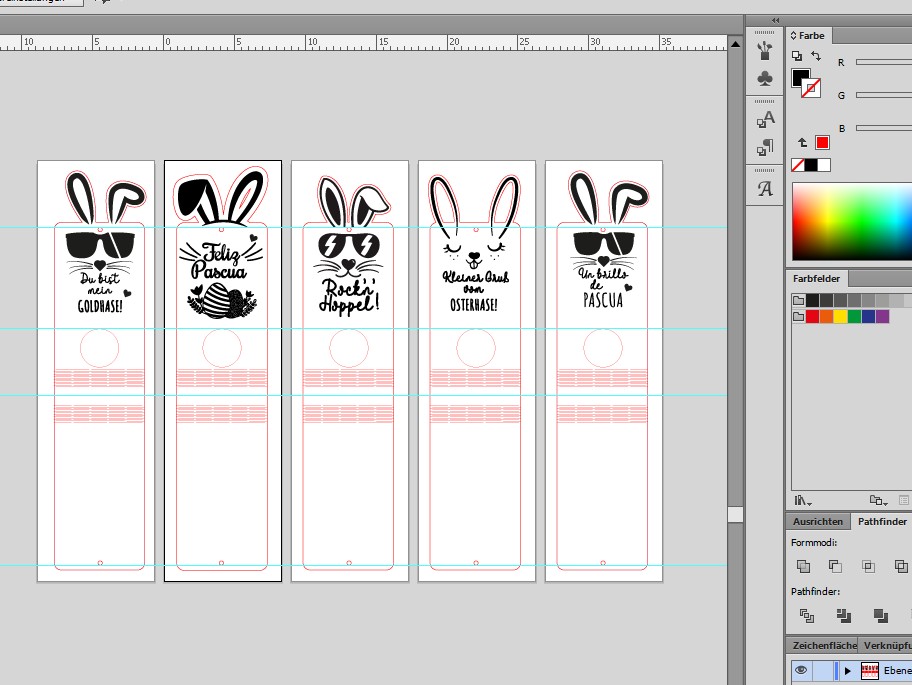Click the Minus Front shape mode icon
Image resolution: width=912 pixels, height=685 pixels.
tap(836, 566)
